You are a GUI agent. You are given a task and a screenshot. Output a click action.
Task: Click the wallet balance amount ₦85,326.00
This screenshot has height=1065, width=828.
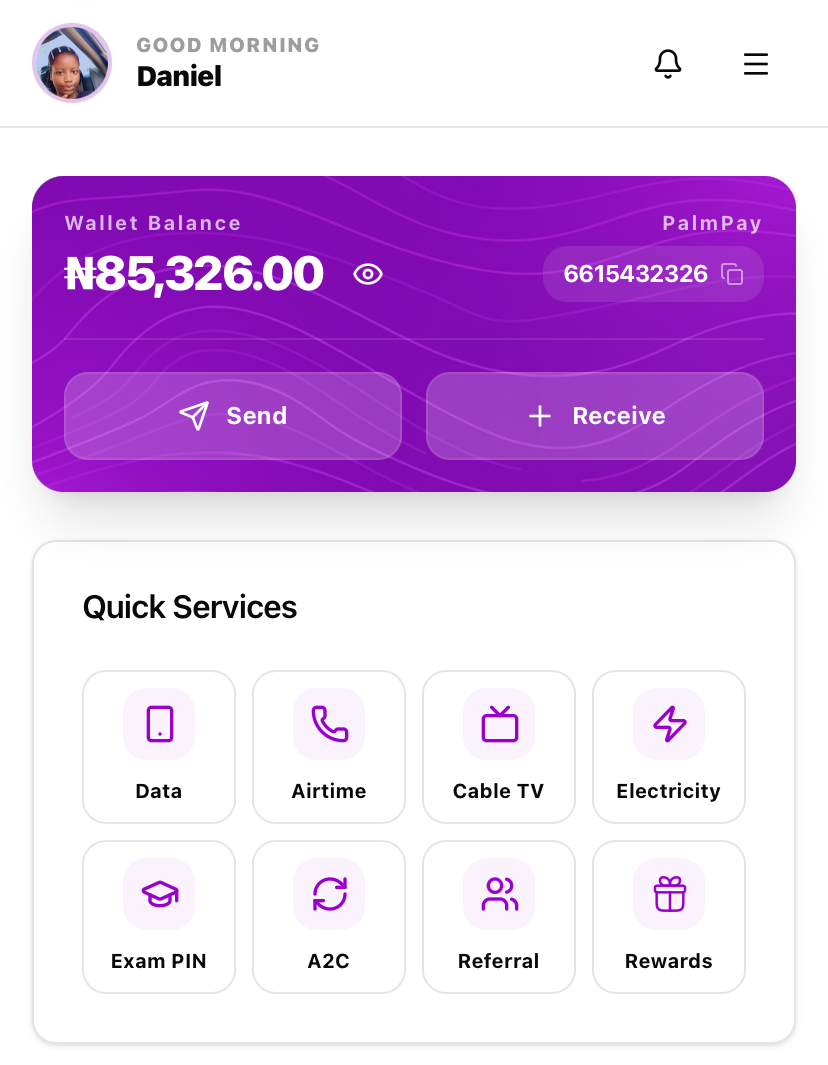(195, 274)
